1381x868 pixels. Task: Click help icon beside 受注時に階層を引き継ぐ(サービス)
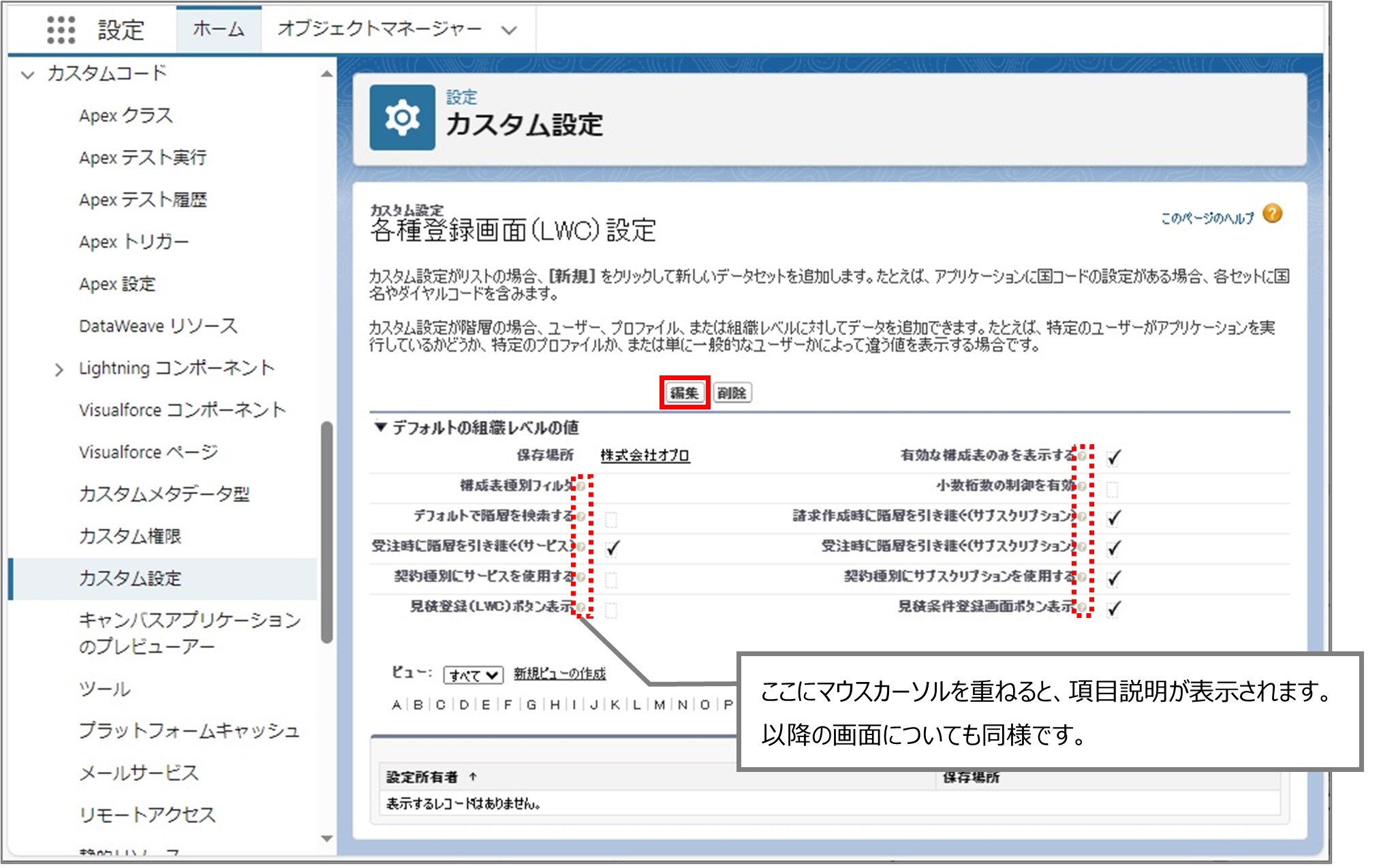[x=581, y=546]
